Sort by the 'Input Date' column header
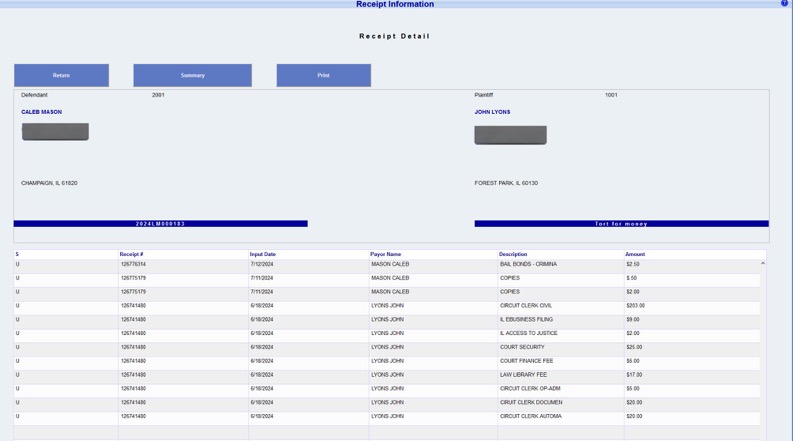 pos(262,254)
